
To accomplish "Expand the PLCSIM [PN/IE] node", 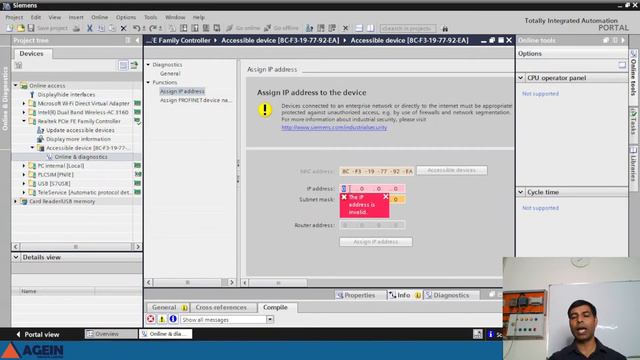I will pos(24,175).
